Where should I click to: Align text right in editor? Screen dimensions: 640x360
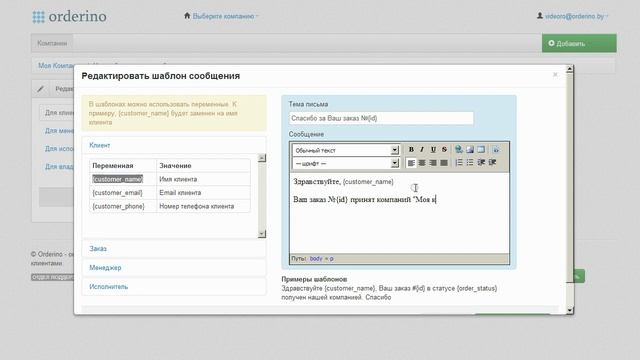point(433,163)
